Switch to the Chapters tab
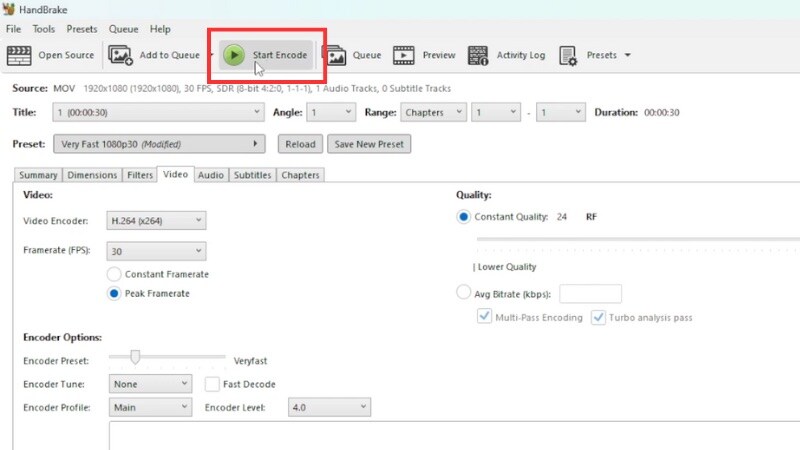 tap(300, 175)
